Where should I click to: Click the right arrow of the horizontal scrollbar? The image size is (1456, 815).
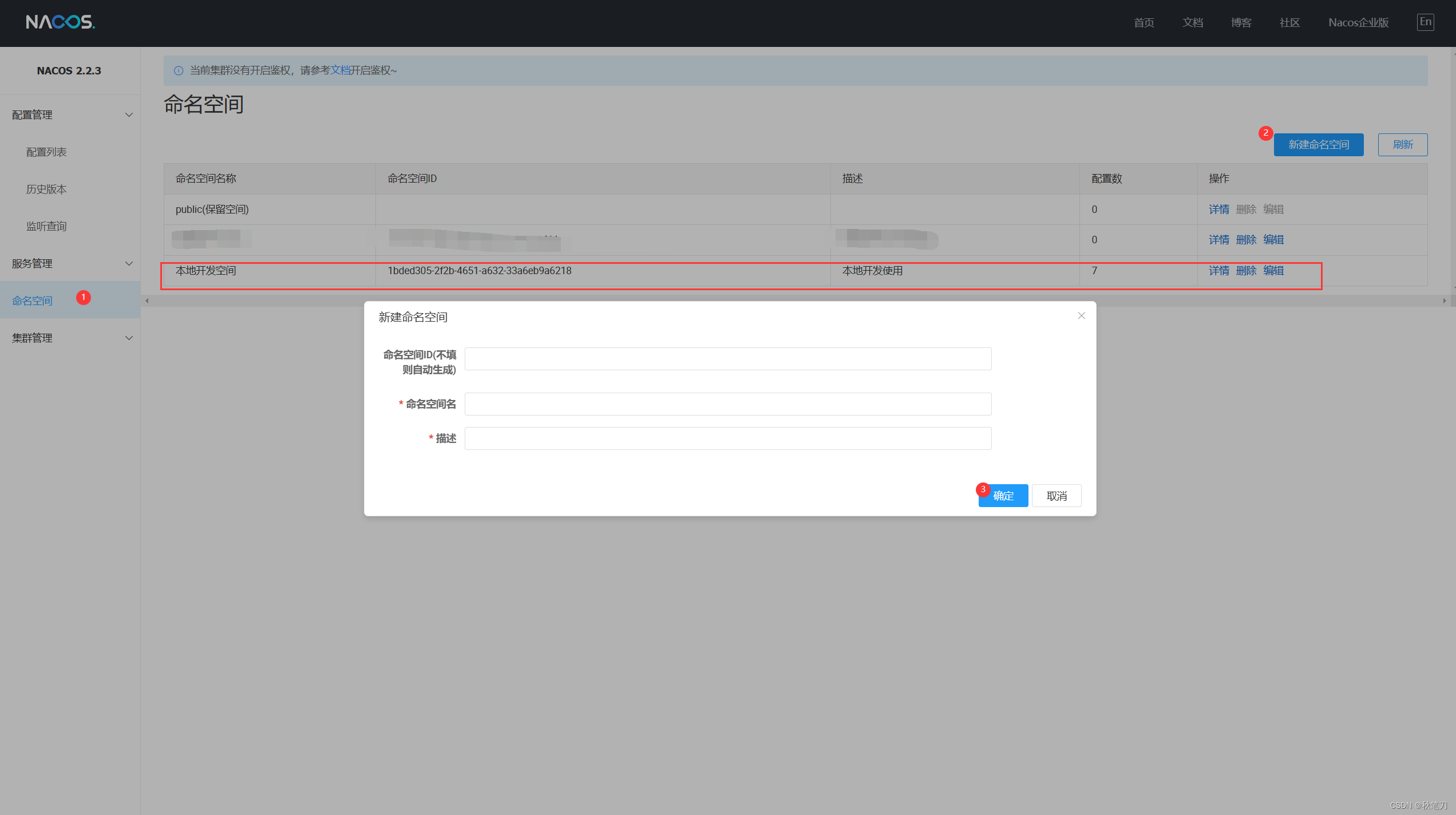coord(1444,300)
